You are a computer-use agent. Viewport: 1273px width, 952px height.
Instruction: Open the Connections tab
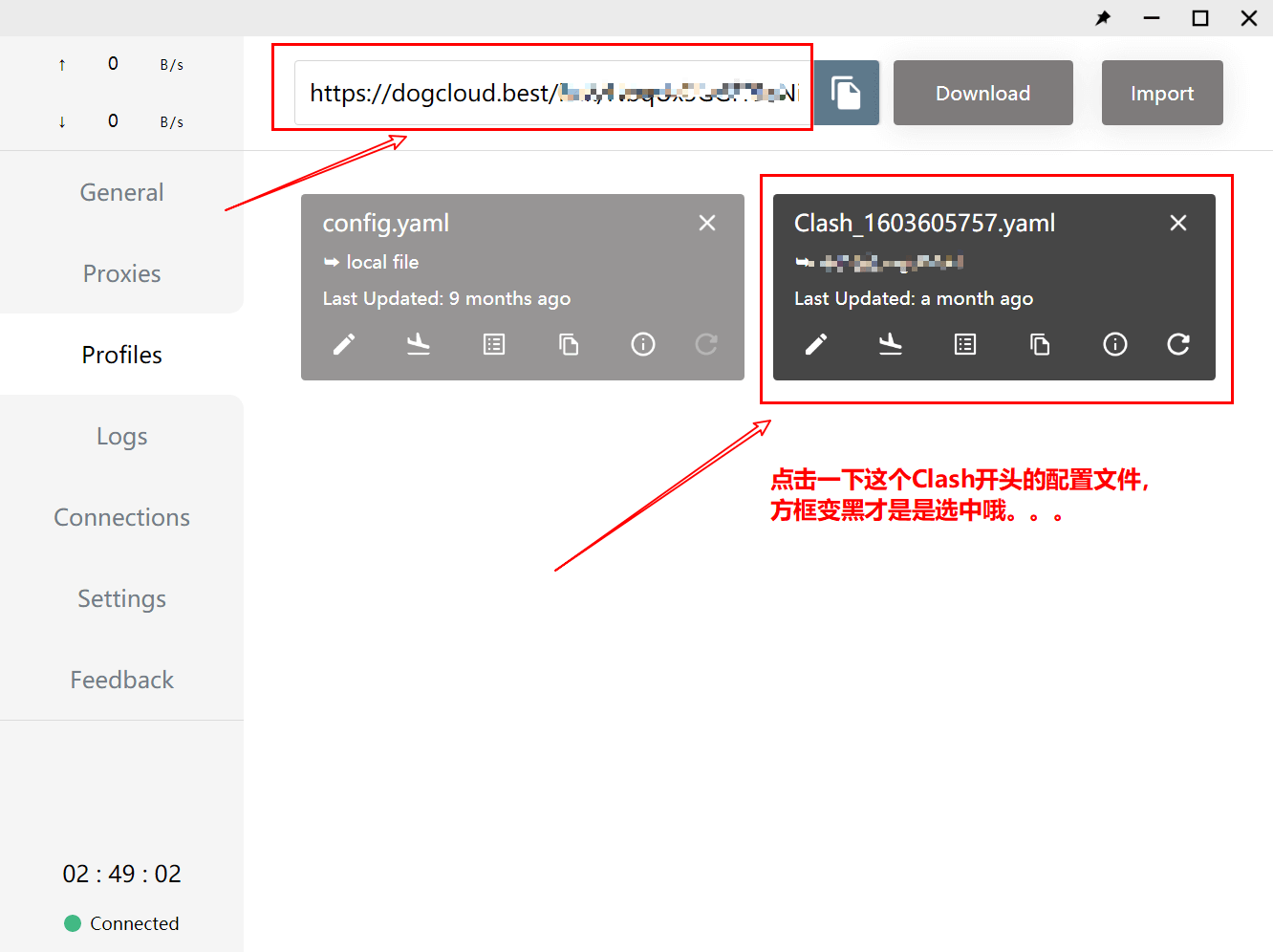pos(121,517)
